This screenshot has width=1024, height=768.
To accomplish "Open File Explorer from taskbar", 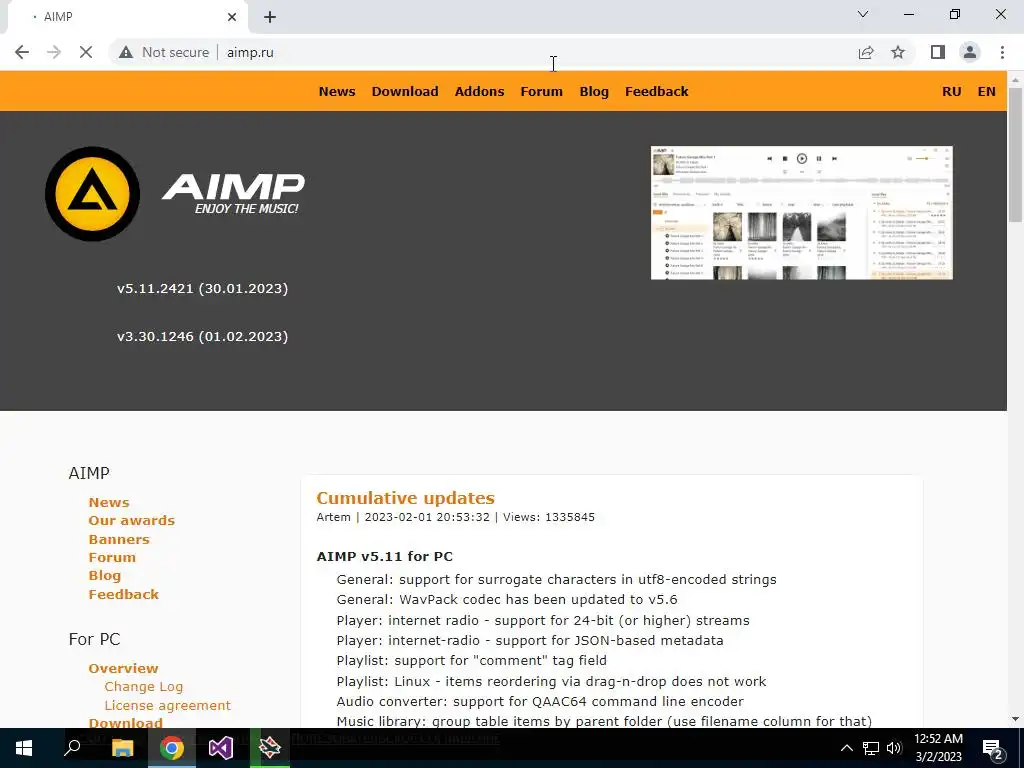I will point(122,748).
